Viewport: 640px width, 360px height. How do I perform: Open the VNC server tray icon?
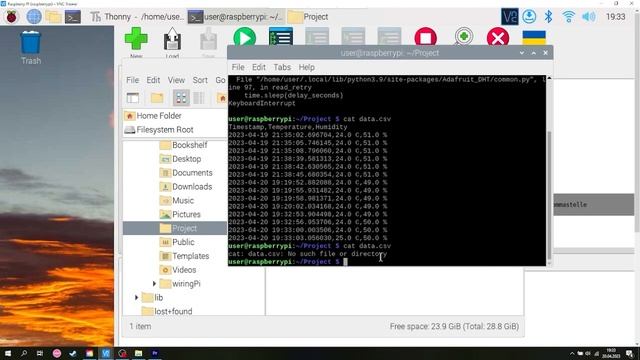(x=509, y=17)
